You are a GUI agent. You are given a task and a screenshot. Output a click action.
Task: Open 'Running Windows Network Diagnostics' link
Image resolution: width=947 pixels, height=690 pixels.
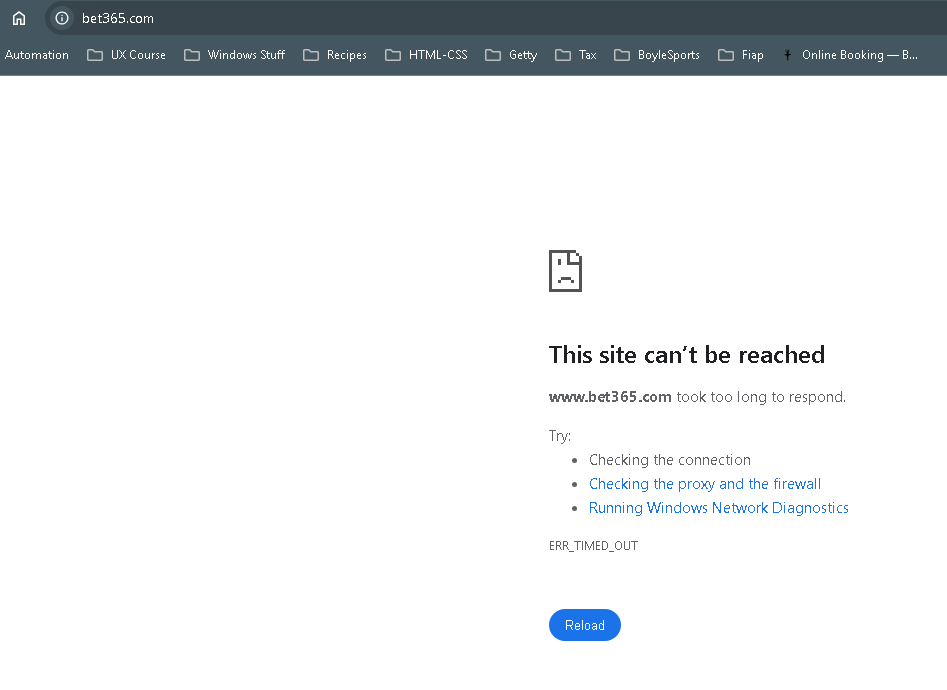719,508
